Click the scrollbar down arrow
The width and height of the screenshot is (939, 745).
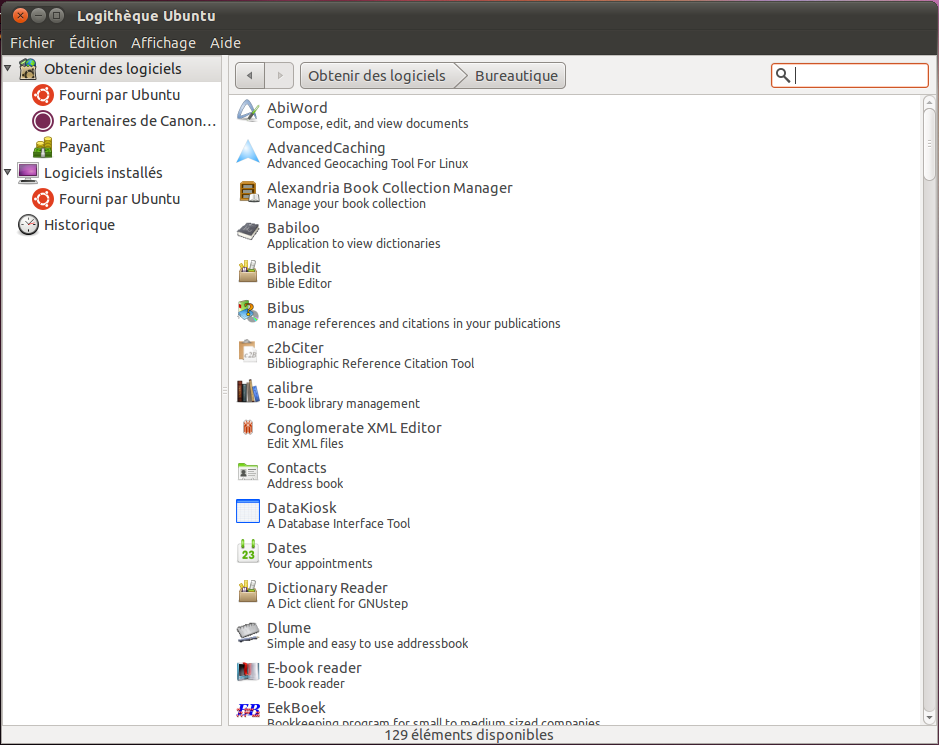(x=929, y=717)
